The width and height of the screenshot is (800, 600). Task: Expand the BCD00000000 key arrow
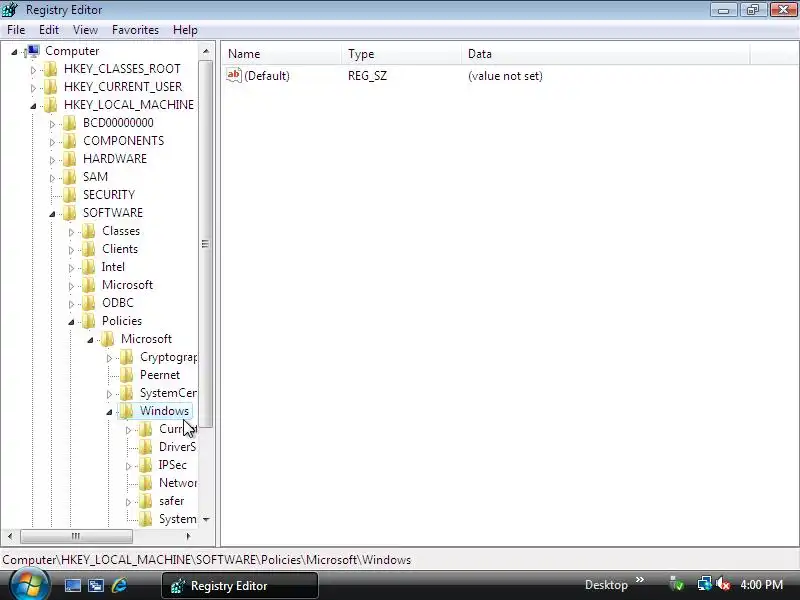pyautogui.click(x=52, y=124)
